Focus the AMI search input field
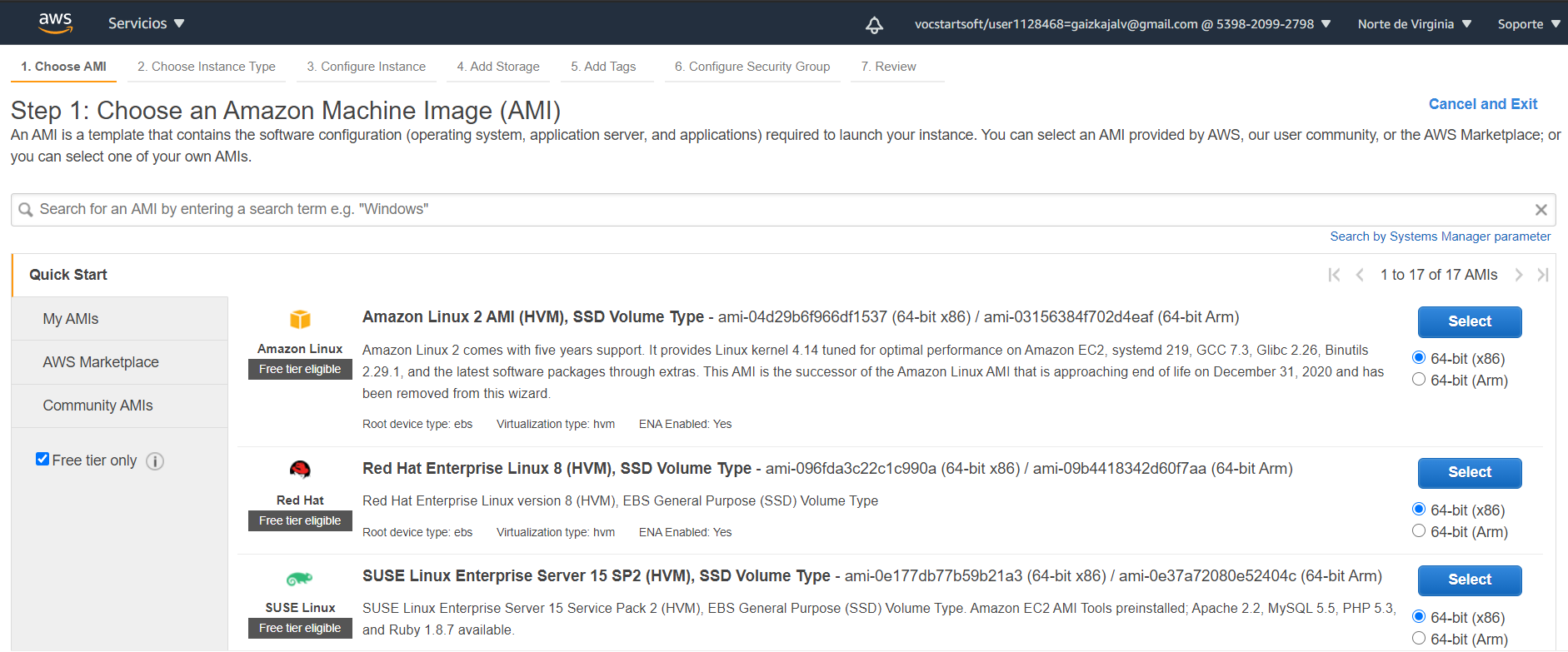Screen dimensions: 1568x652 (x=783, y=210)
